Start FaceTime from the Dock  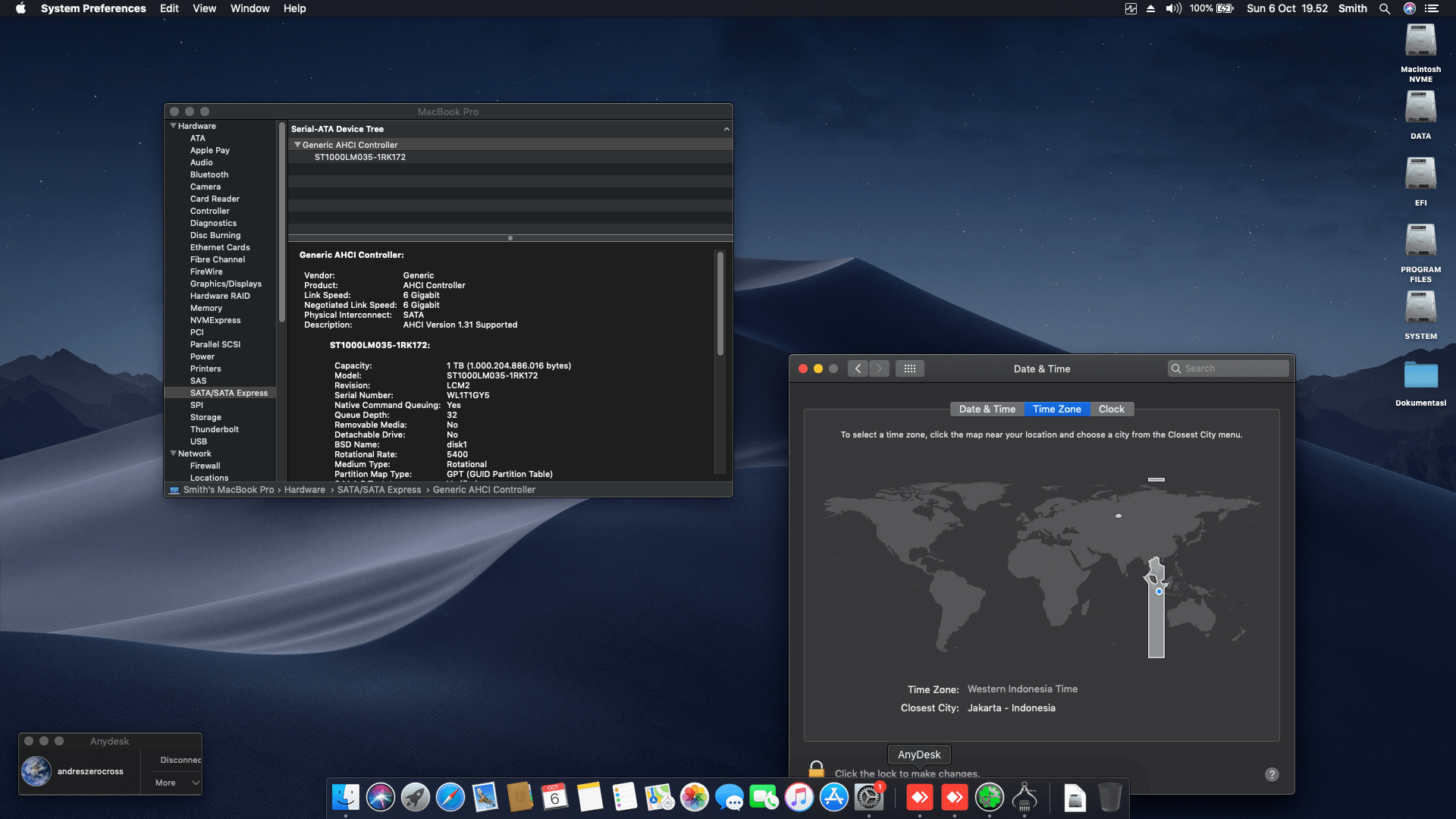click(764, 798)
